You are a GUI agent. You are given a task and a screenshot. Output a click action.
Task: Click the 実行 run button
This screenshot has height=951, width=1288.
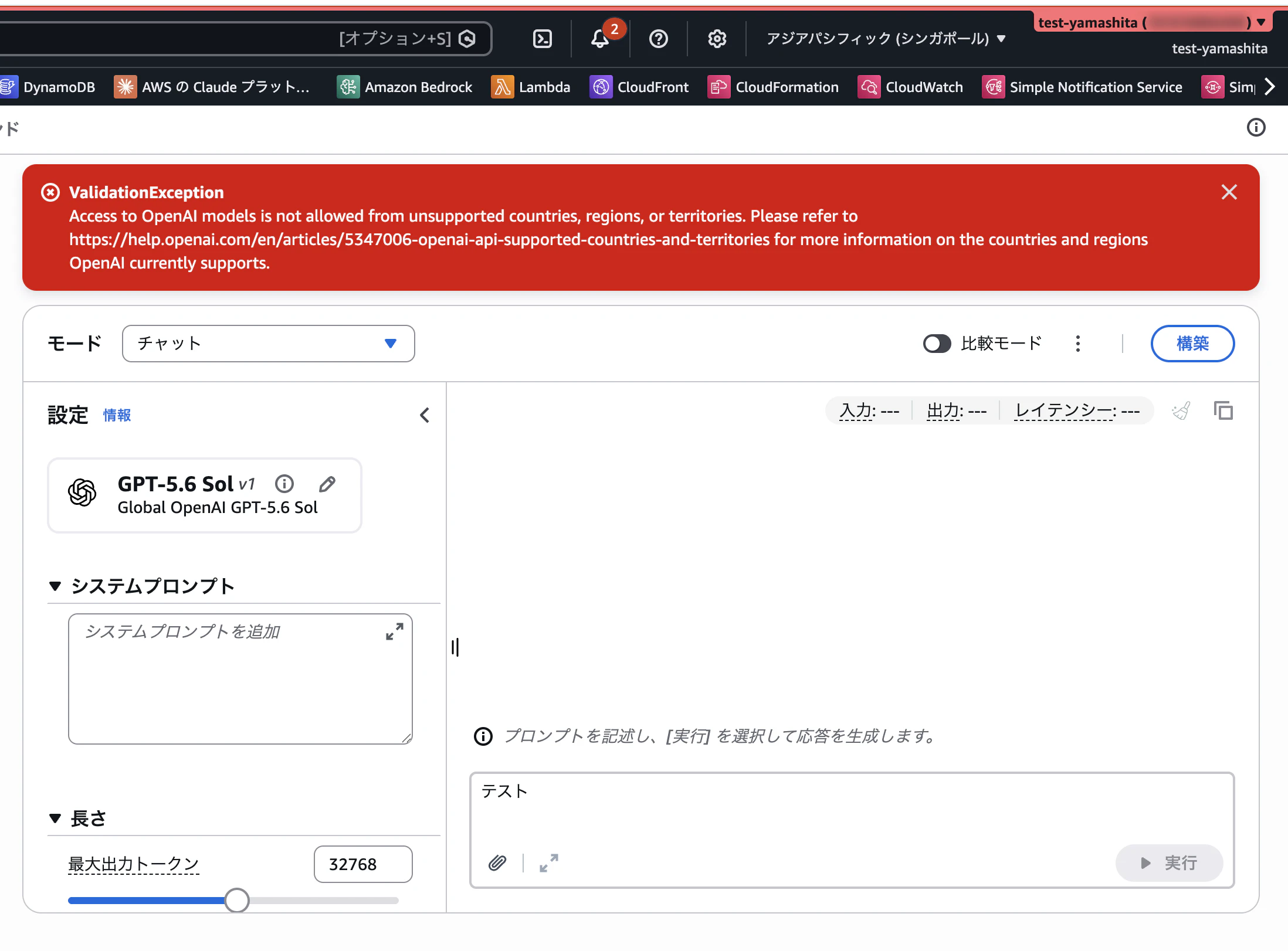pyautogui.click(x=1169, y=862)
